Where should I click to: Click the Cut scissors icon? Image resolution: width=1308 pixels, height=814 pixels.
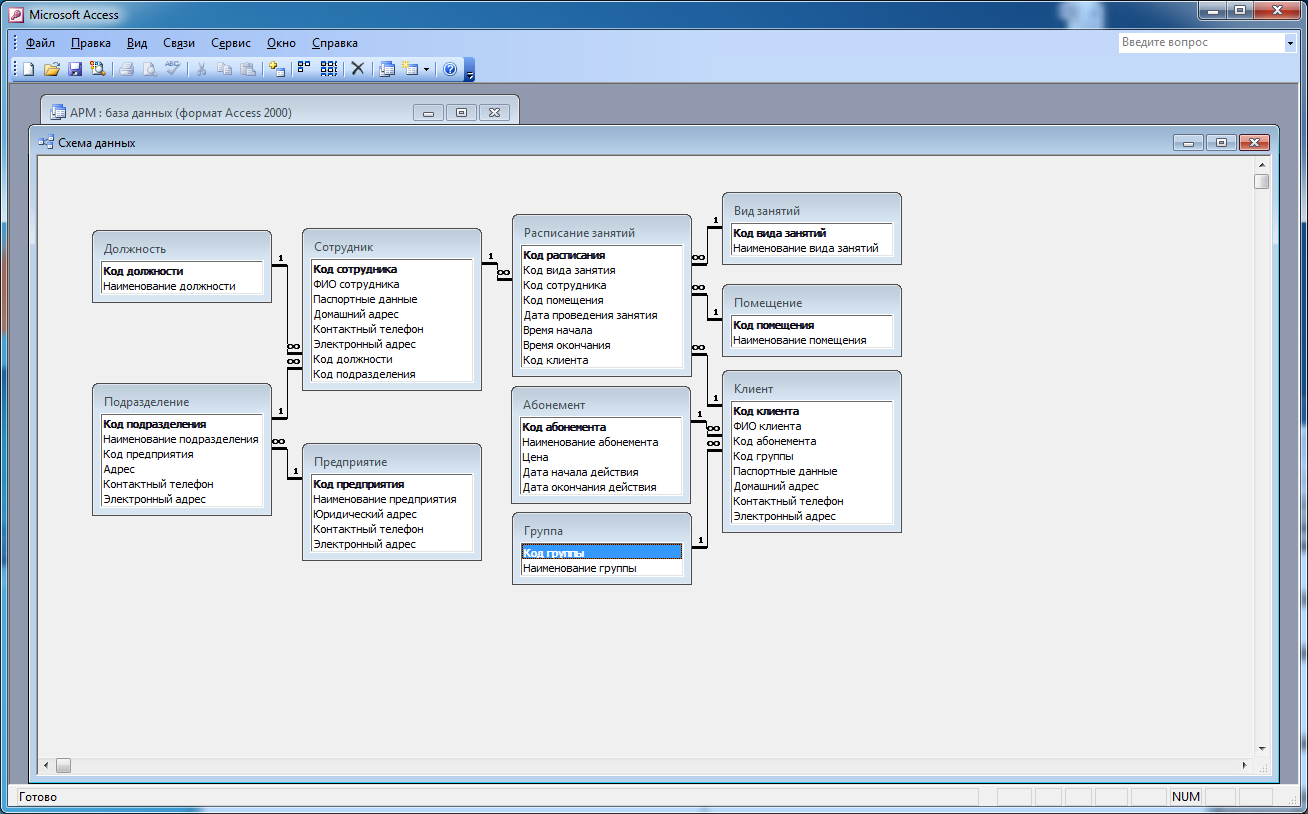[202, 69]
